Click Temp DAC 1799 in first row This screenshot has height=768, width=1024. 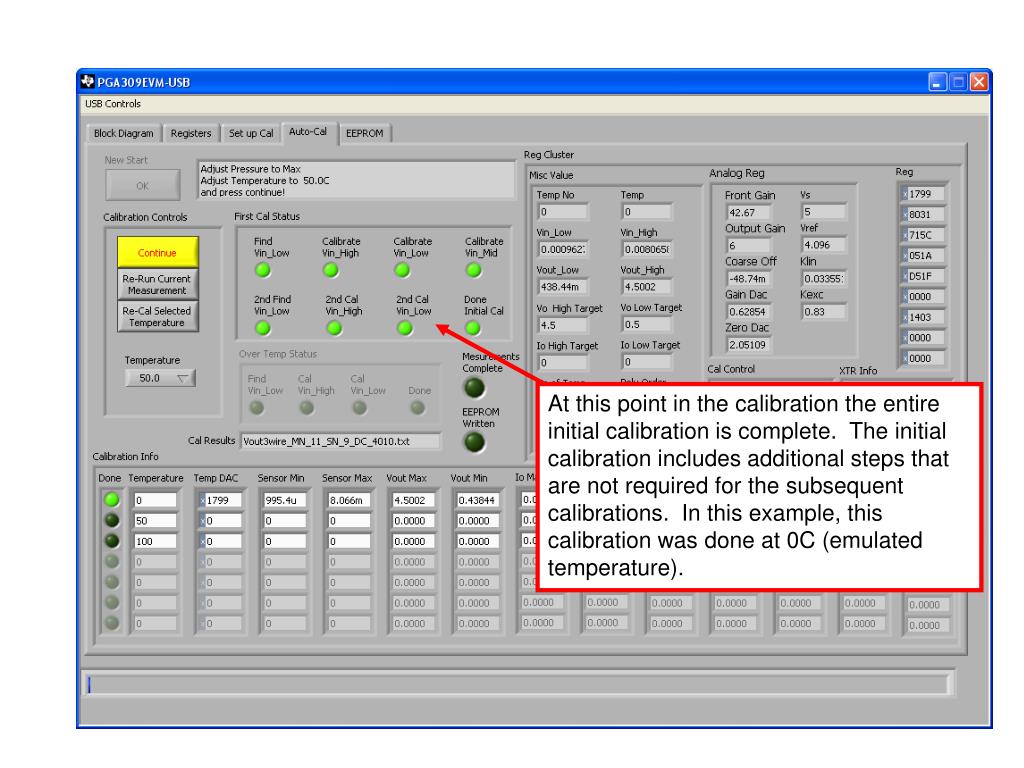click(221, 500)
